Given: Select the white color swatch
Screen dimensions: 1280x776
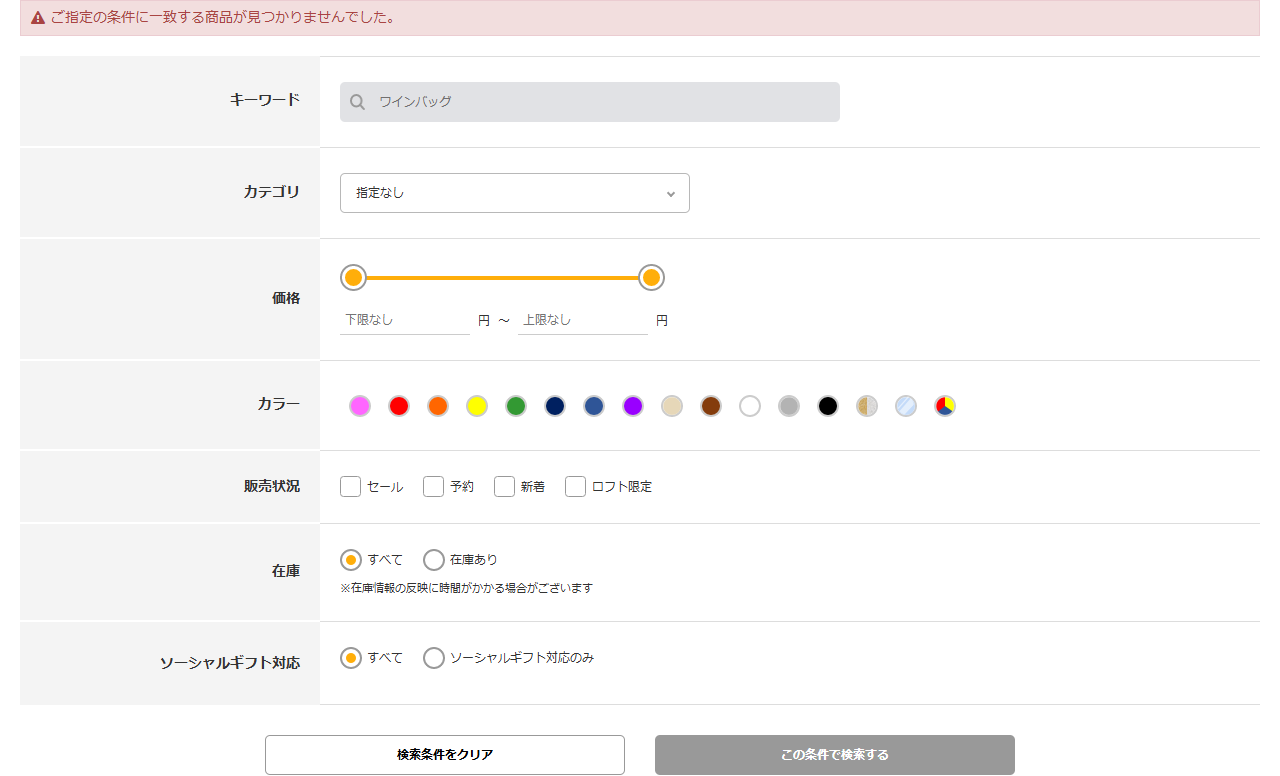Looking at the screenshot, I should tap(750, 406).
